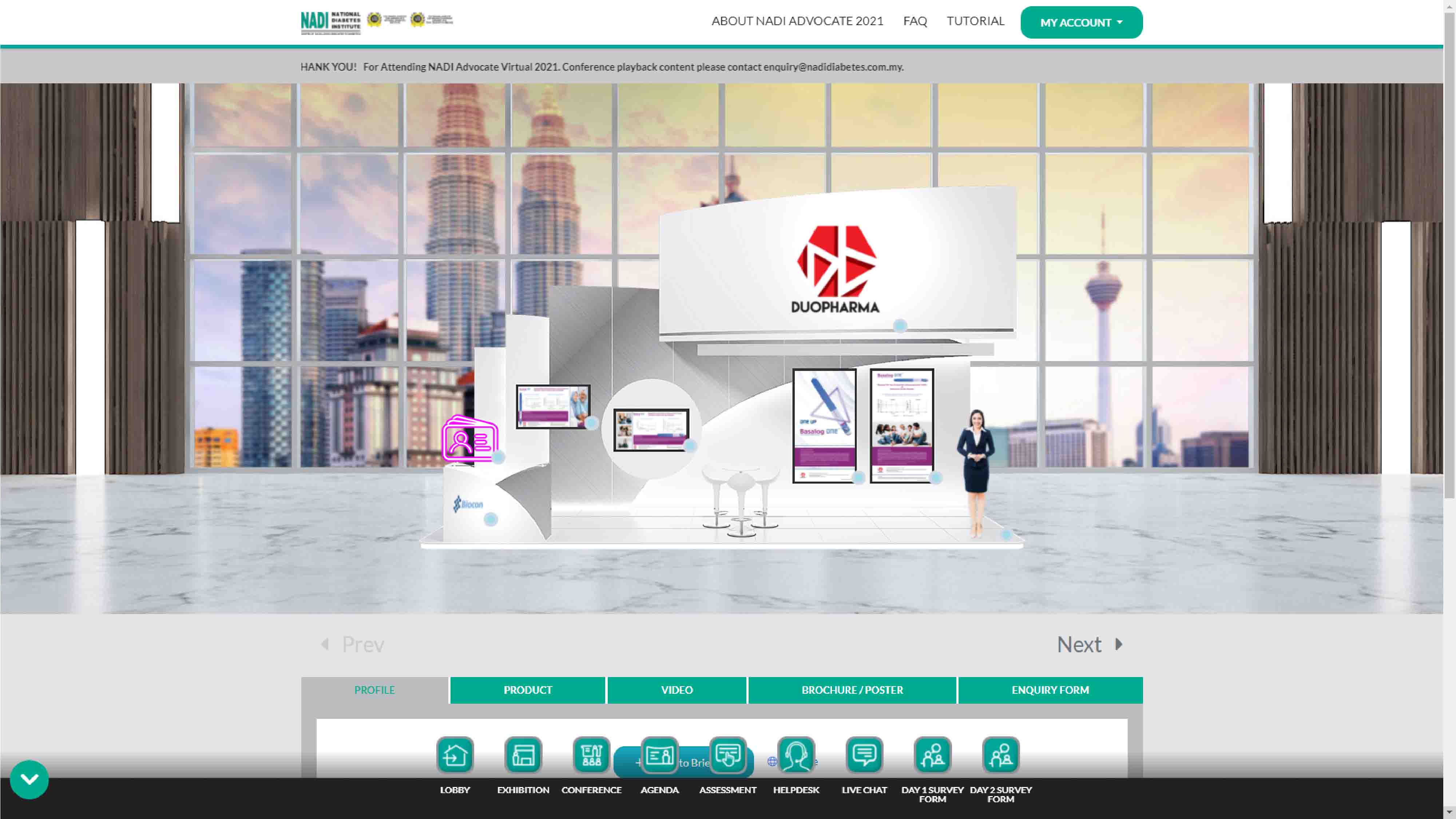1456x819 pixels.
Task: Collapse the bottom navigation with chevron button
Action: 29,779
